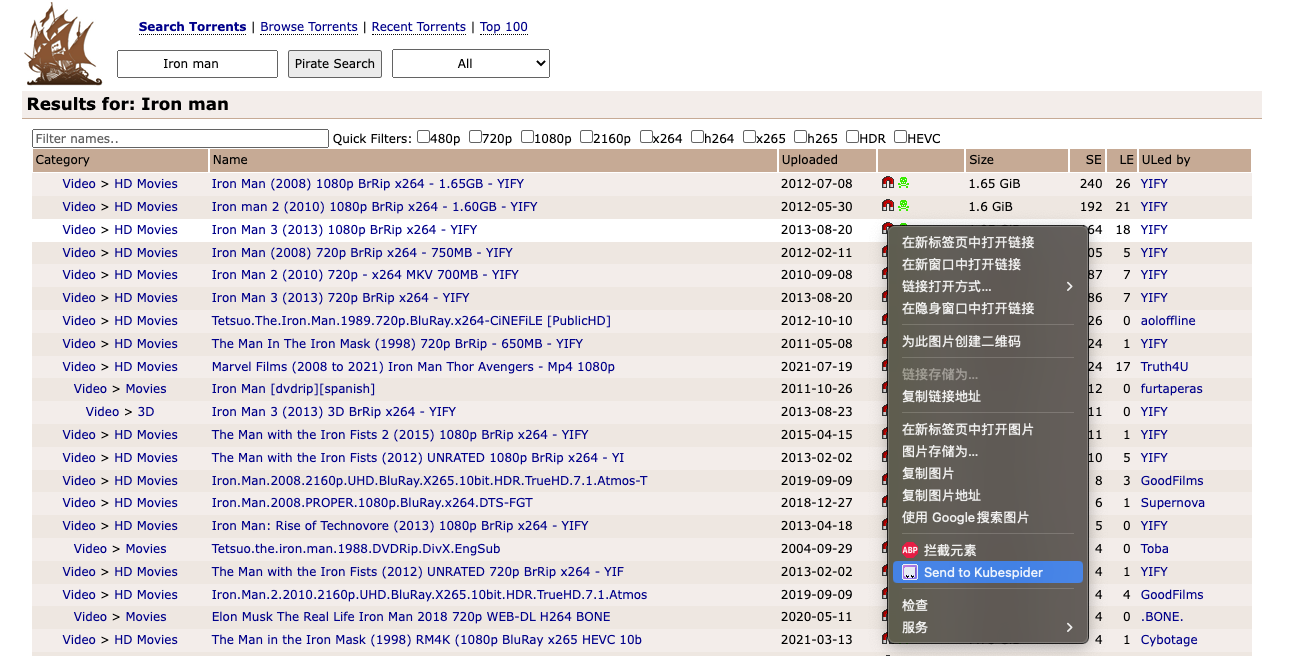
Task: Choose 在新窗口中打开链接 menu entry
Action: pos(986,264)
